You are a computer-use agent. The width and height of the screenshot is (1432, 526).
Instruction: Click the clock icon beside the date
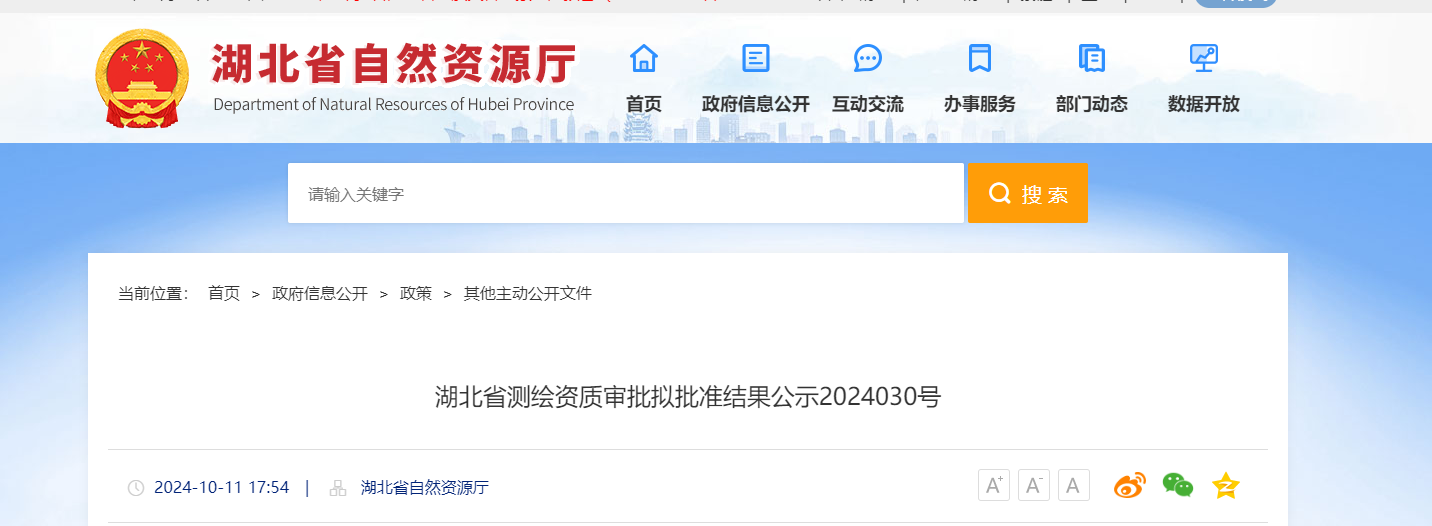click(136, 488)
